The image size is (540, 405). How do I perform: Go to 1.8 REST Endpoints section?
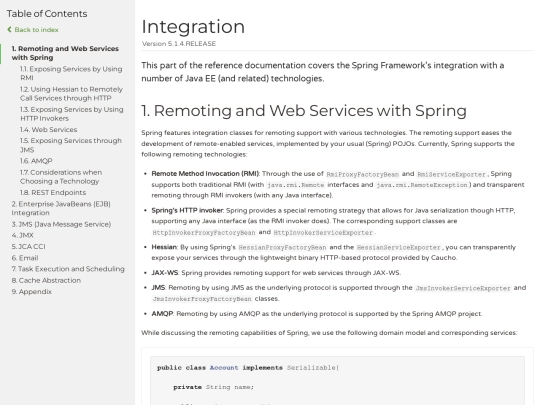(53, 193)
